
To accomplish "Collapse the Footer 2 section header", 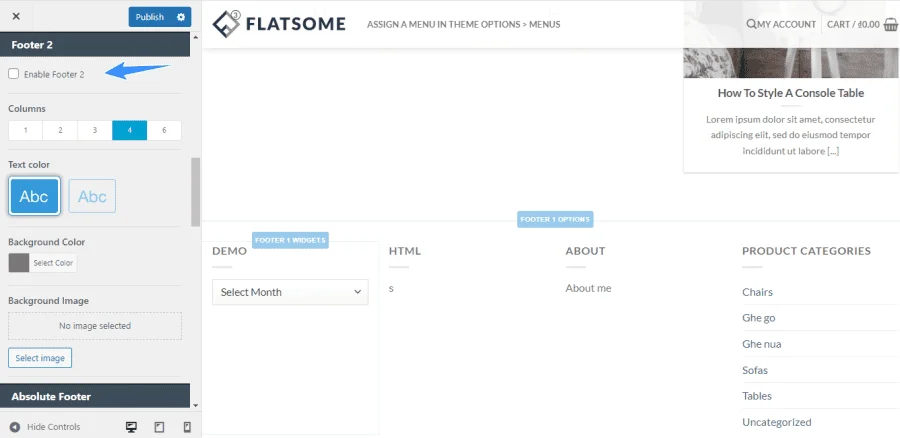I will [x=95, y=44].
